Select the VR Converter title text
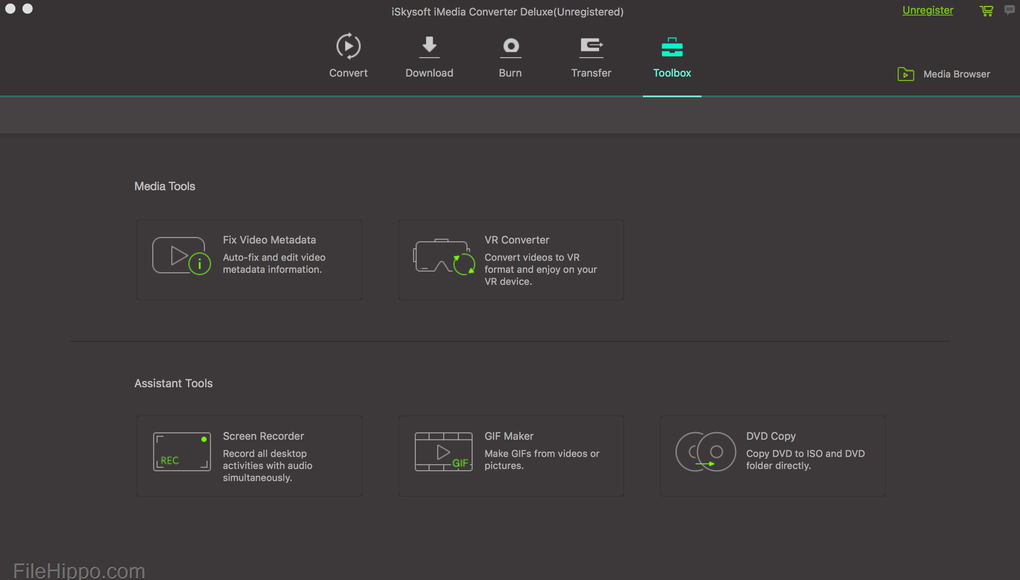The height and width of the screenshot is (580, 1020). (516, 240)
